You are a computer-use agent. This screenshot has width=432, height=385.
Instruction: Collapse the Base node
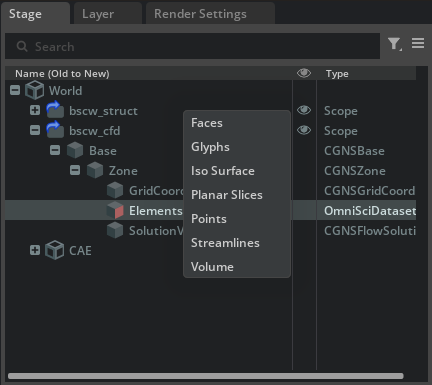coord(55,150)
